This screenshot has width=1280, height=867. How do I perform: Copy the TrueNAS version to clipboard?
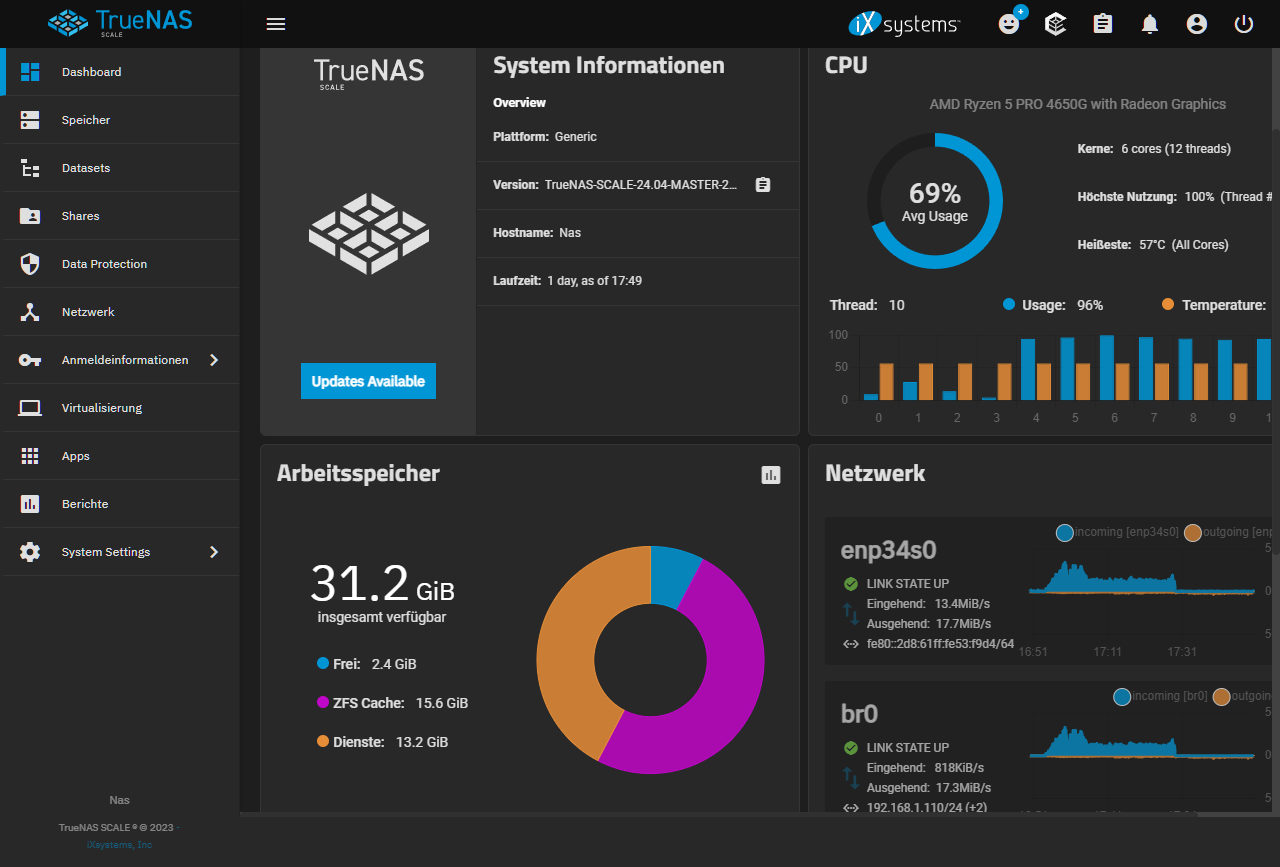pyautogui.click(x=763, y=185)
